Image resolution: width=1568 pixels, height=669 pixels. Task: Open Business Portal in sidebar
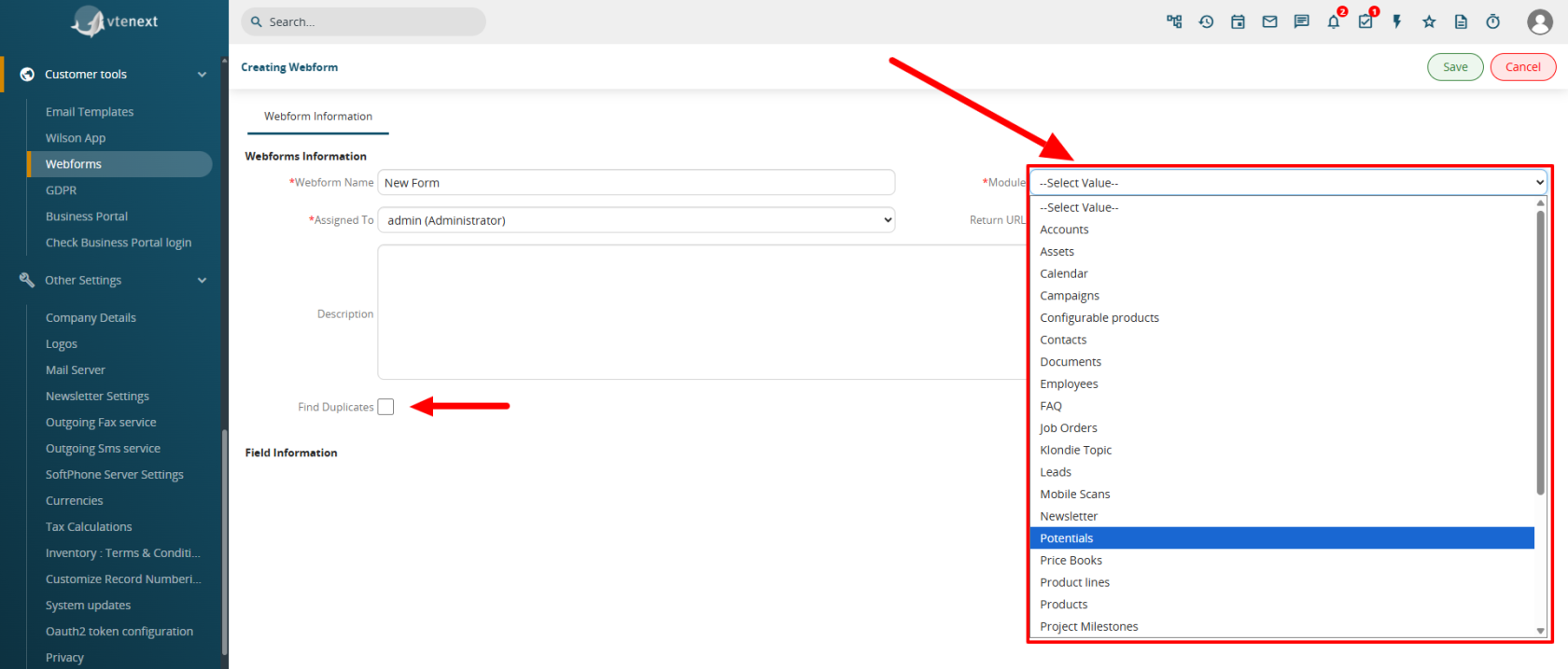87,216
